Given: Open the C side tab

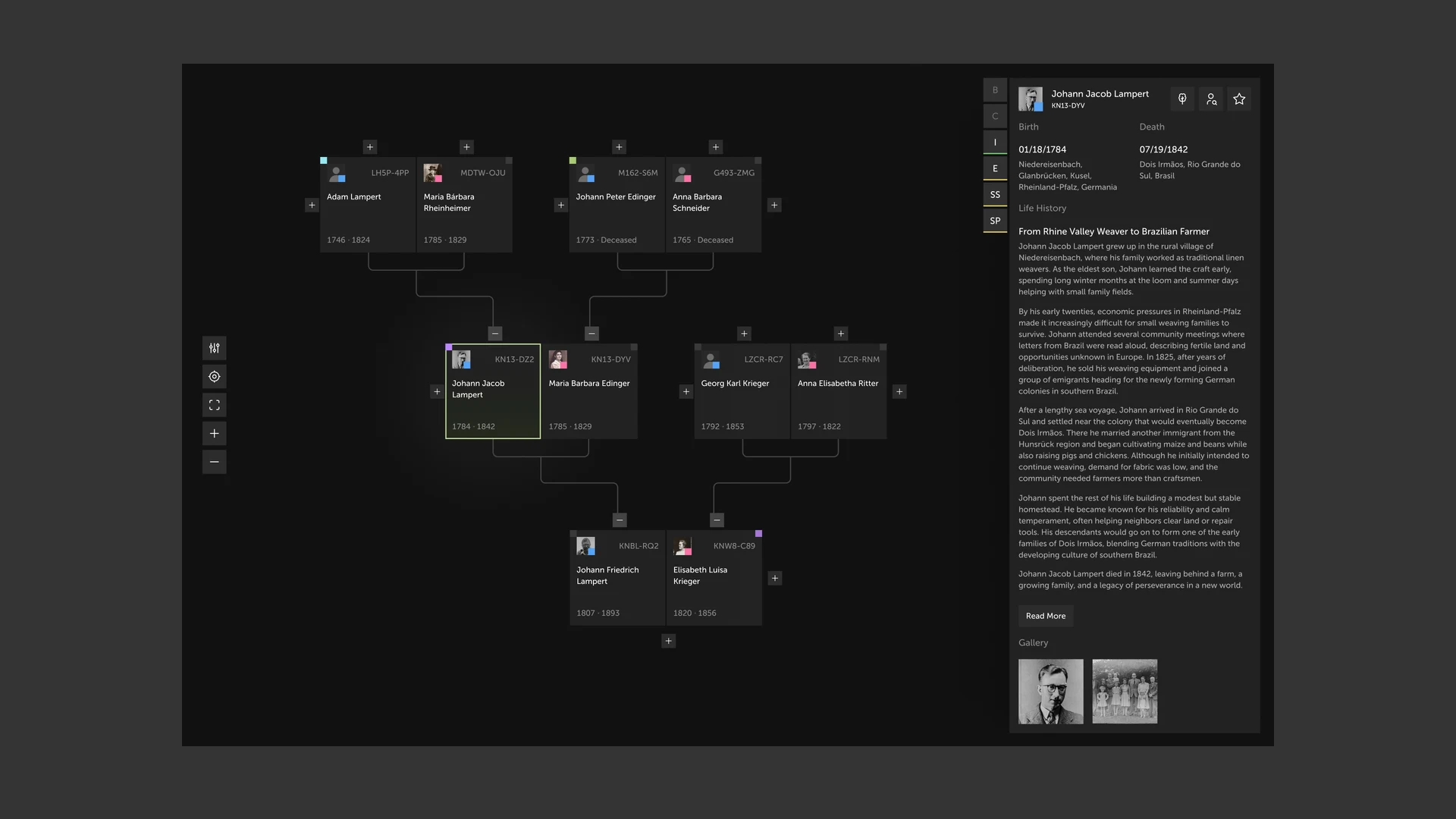Looking at the screenshot, I should click(x=995, y=116).
